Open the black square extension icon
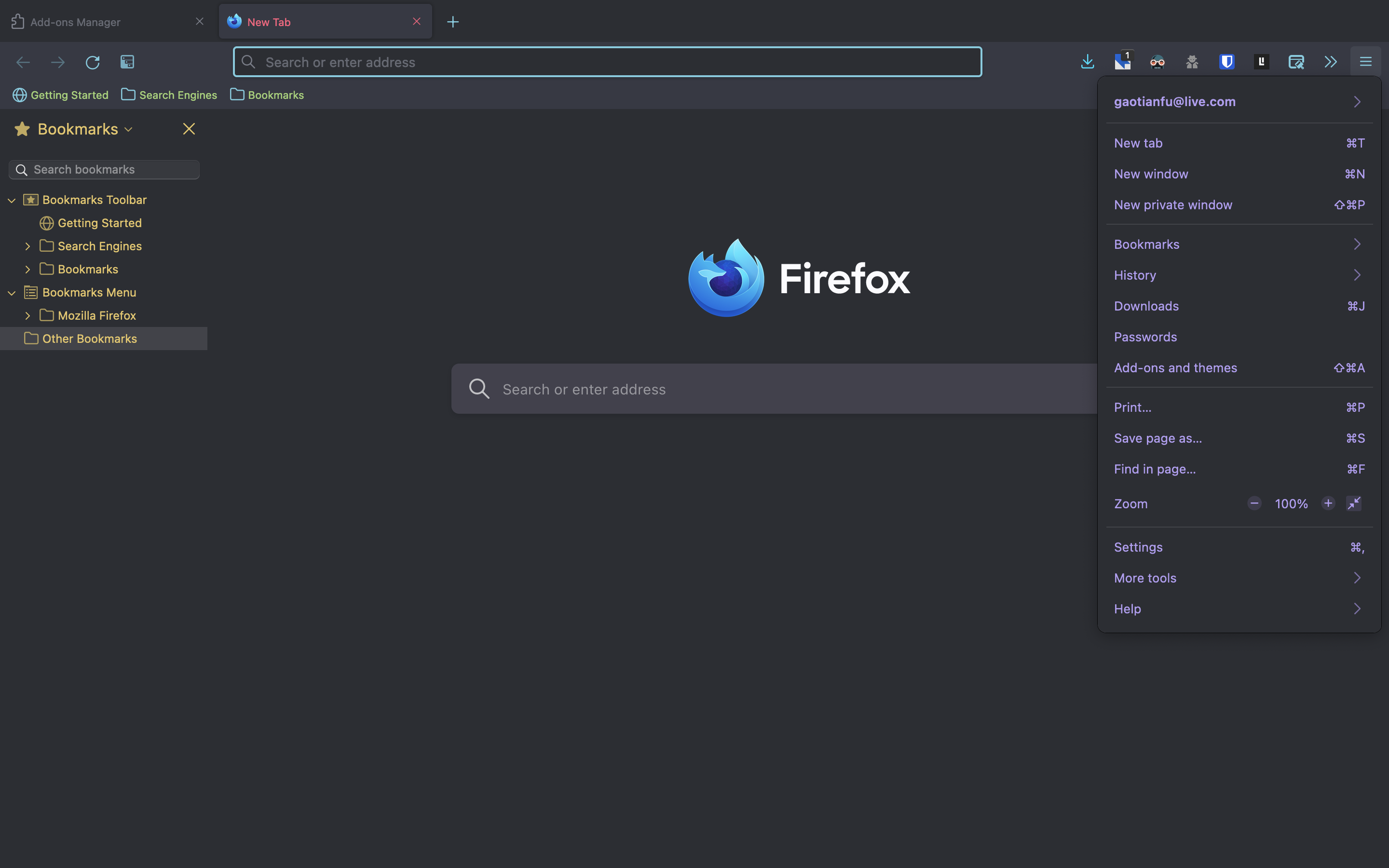This screenshot has height=868, width=1389. pyautogui.click(x=1262, y=62)
